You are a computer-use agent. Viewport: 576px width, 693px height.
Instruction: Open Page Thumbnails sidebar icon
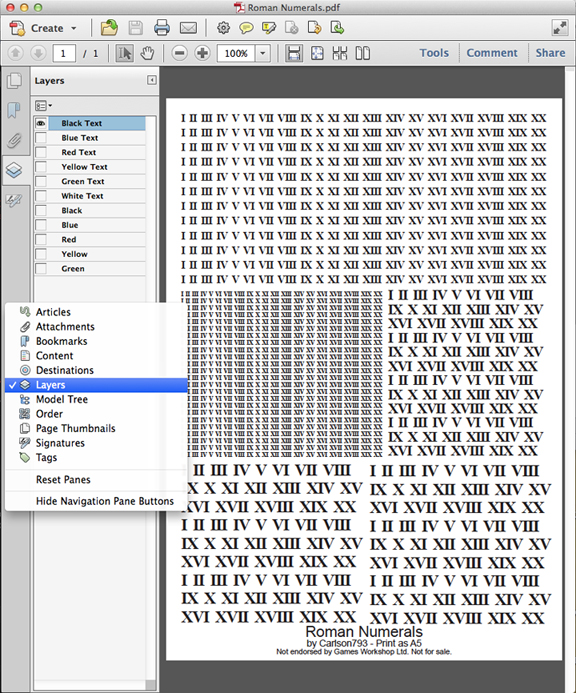point(14,81)
